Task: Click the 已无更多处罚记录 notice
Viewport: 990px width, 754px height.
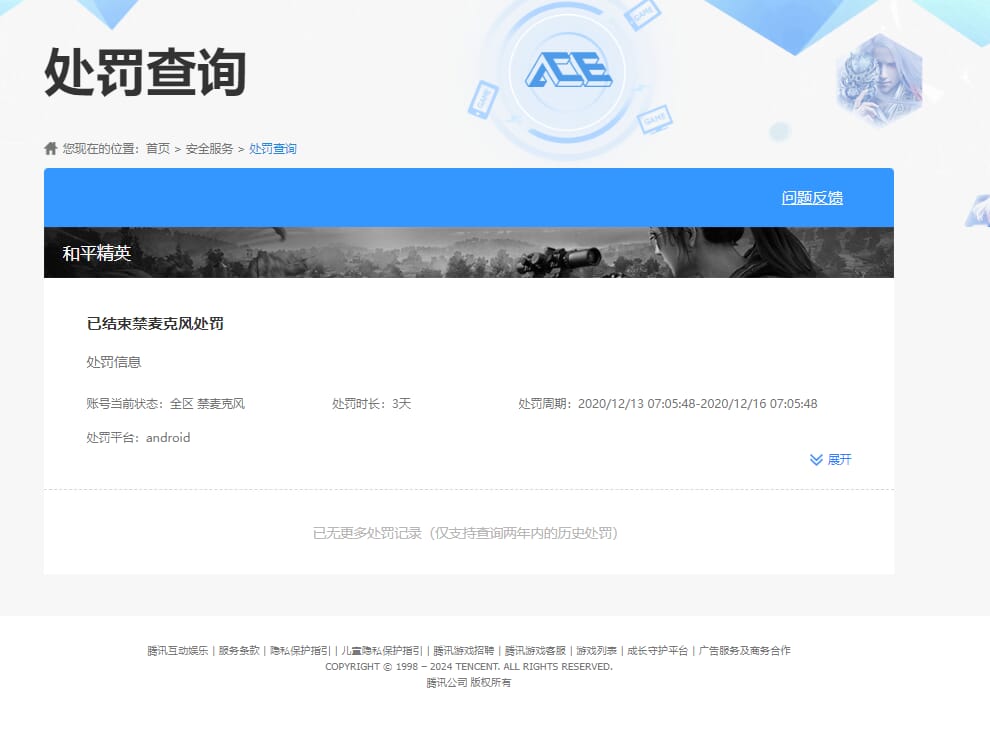Action: point(465,533)
